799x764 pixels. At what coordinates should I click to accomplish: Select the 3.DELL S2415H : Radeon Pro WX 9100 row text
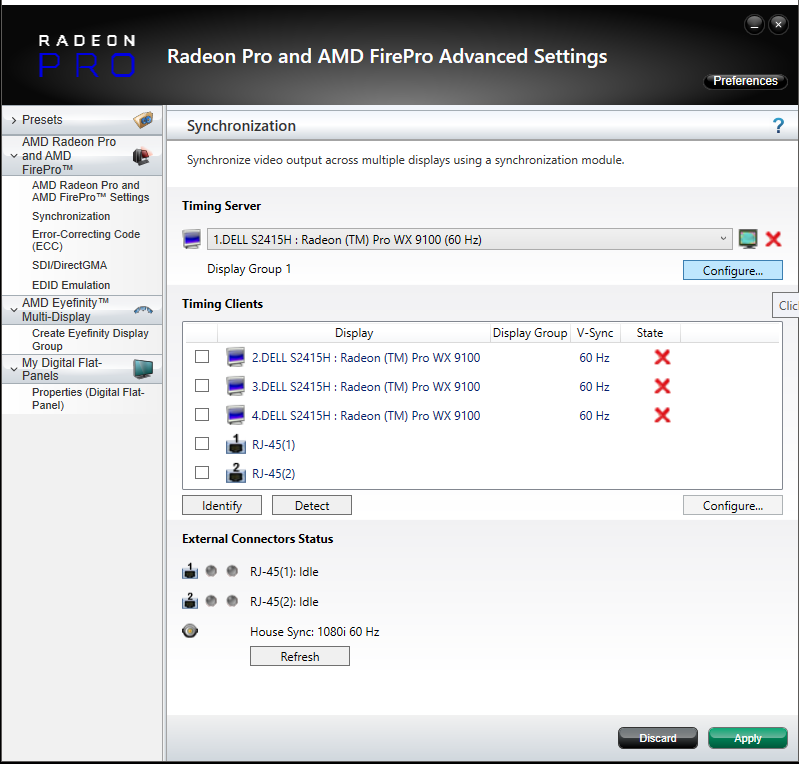[x=366, y=387]
